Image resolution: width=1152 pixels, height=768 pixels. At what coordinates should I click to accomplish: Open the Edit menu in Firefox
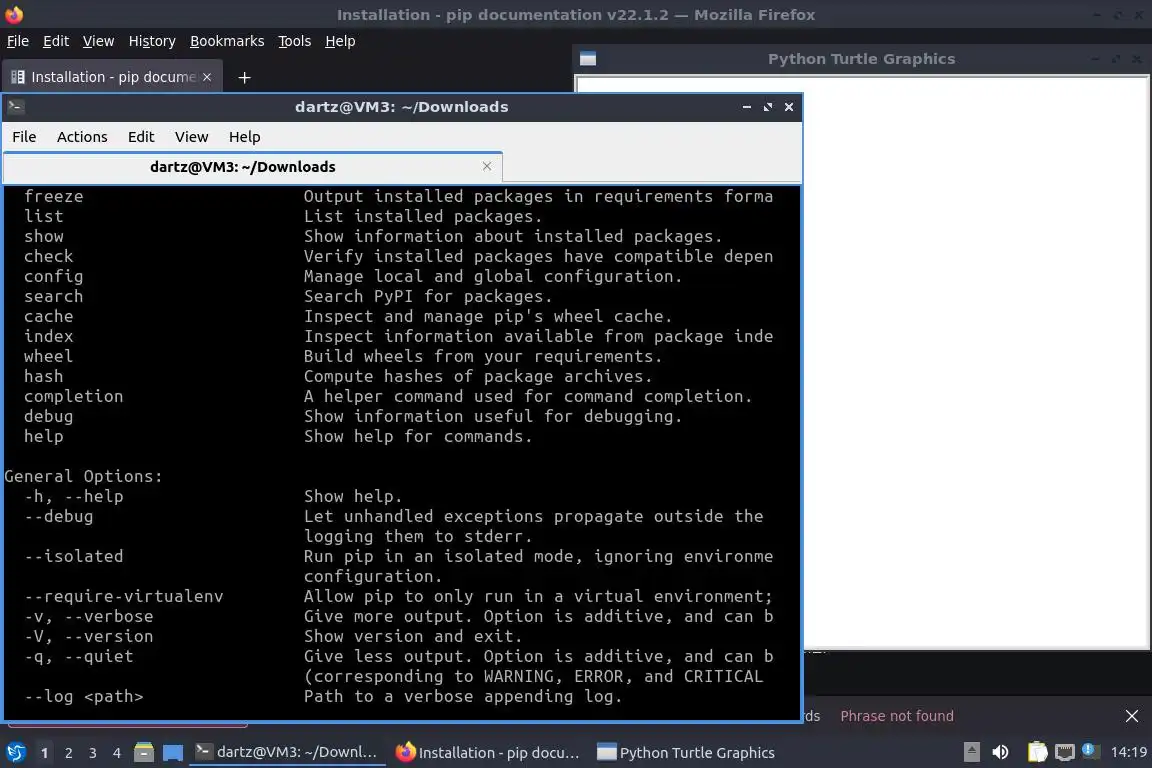(x=56, y=41)
